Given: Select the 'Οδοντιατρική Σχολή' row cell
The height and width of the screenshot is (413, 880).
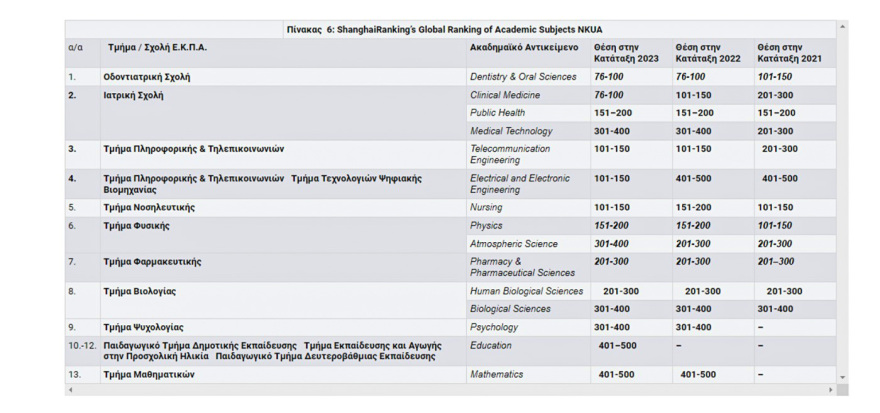Looking at the screenshot, I should click(147, 77).
